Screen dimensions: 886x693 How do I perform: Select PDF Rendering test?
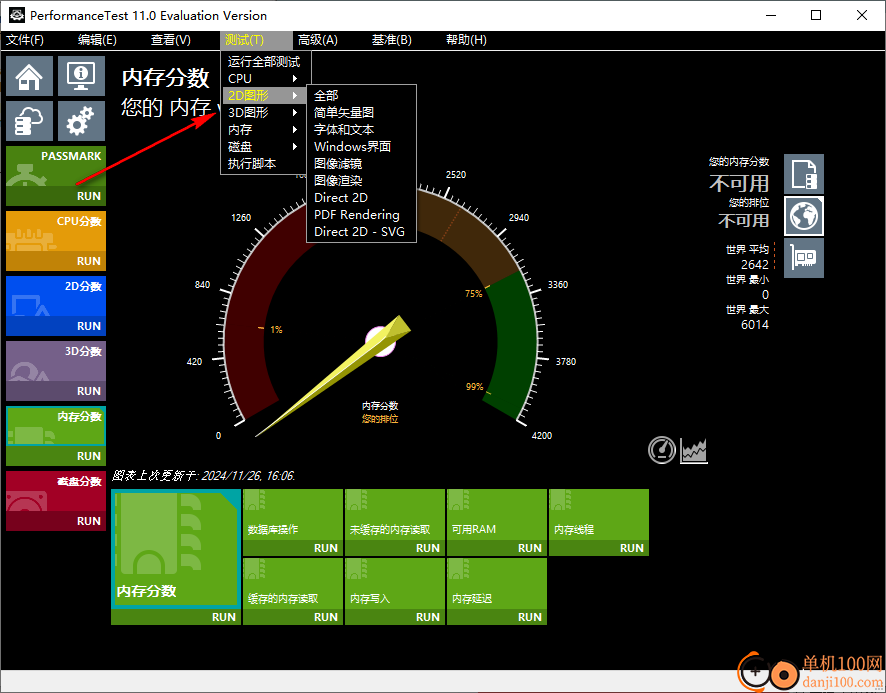(362, 214)
